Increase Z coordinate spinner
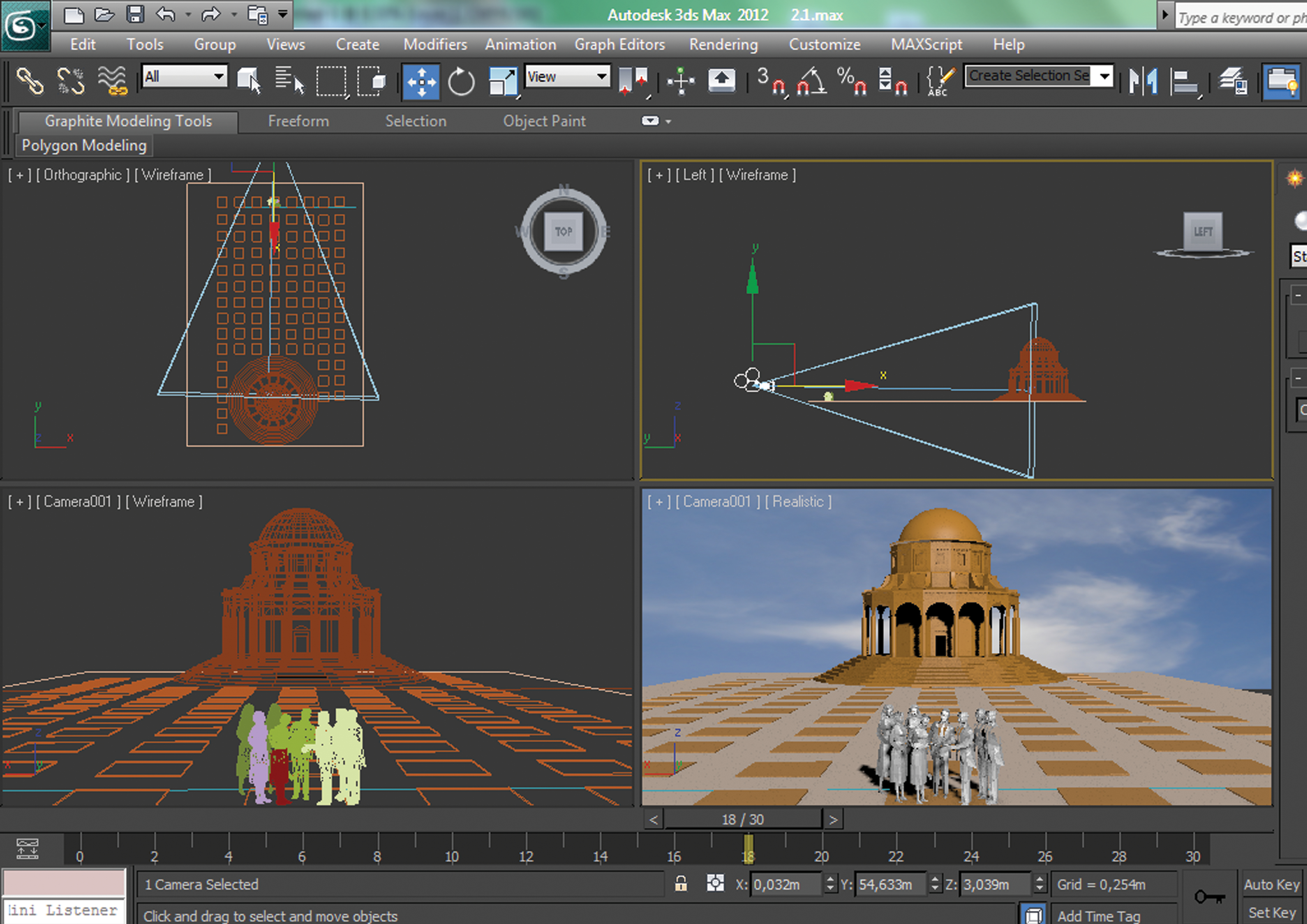Screen dimensions: 1307x924 [1039, 879]
